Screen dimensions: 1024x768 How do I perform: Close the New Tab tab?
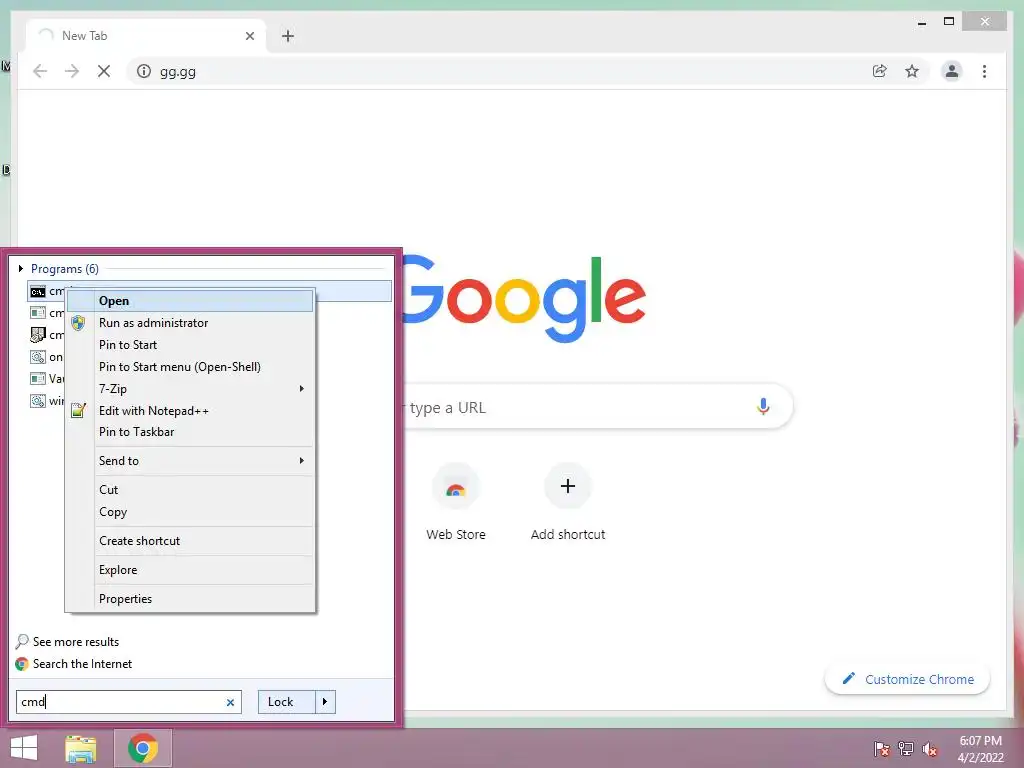point(249,36)
